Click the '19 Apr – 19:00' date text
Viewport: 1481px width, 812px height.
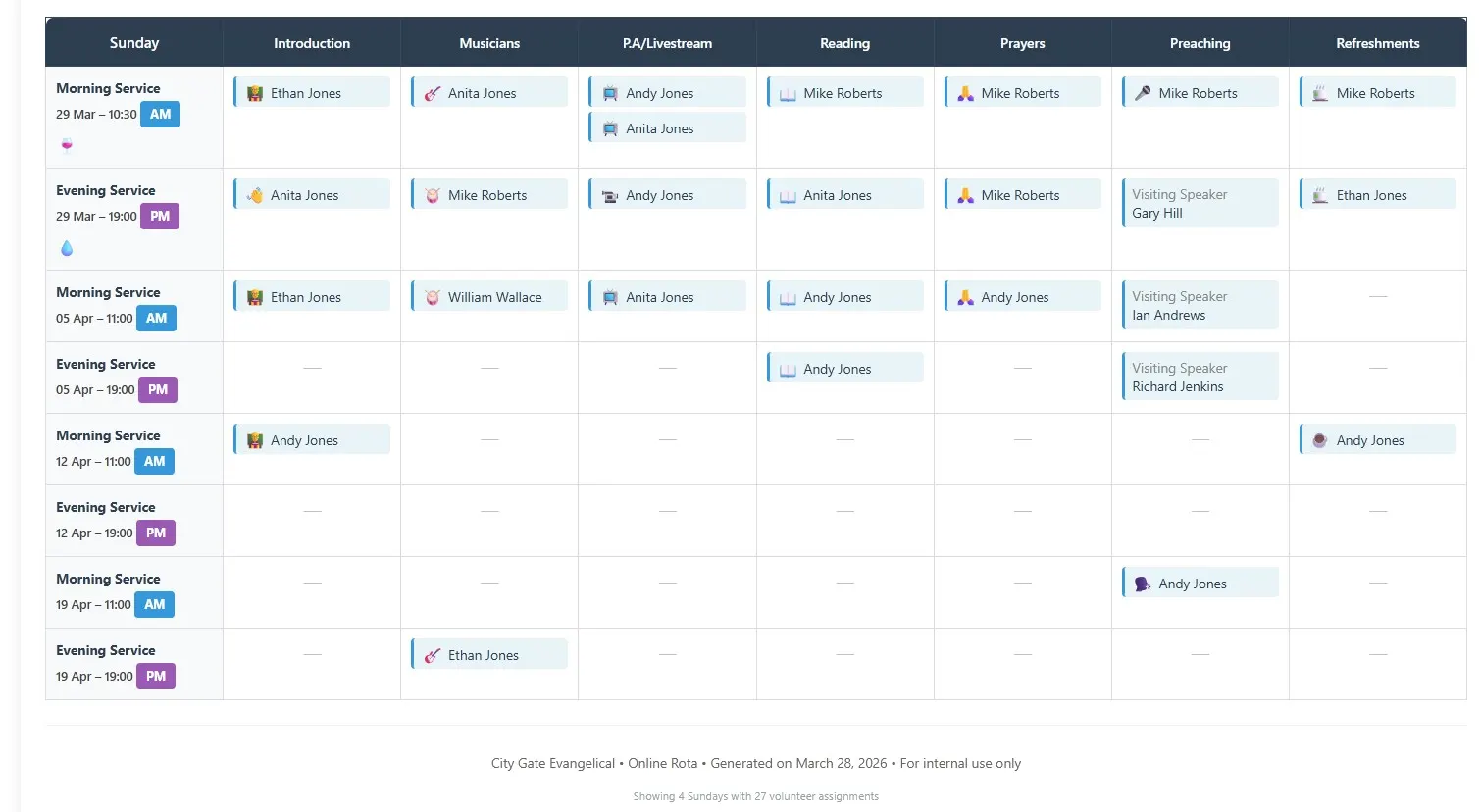click(x=94, y=677)
